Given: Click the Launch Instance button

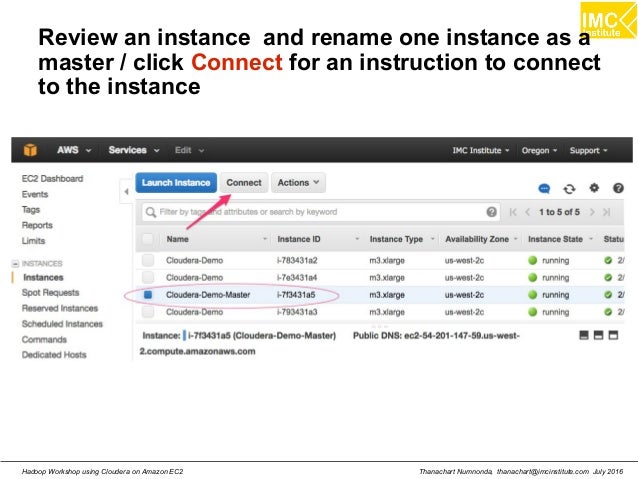Looking at the screenshot, I should [x=176, y=183].
